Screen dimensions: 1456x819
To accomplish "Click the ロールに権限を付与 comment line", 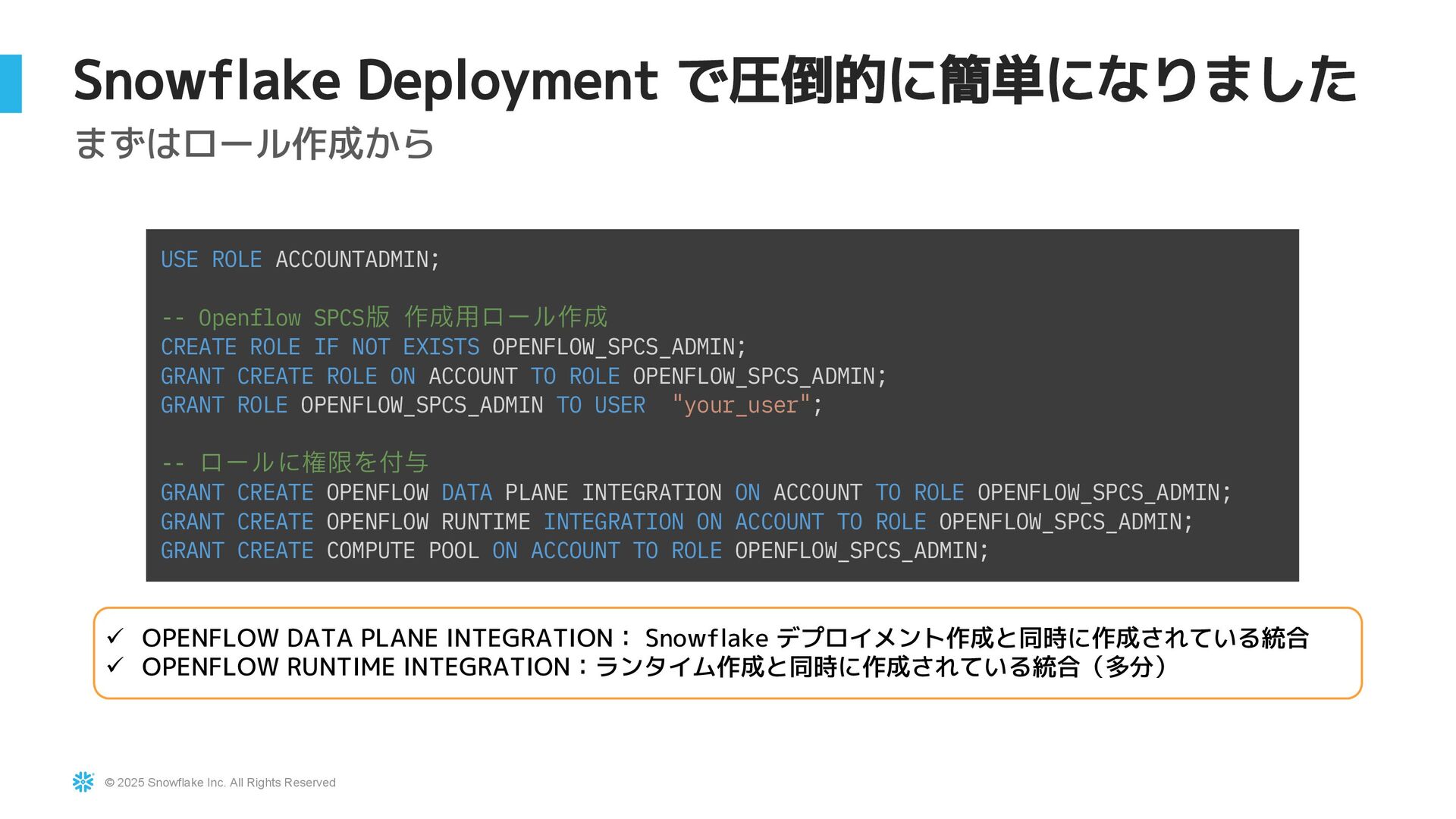I will (x=295, y=463).
